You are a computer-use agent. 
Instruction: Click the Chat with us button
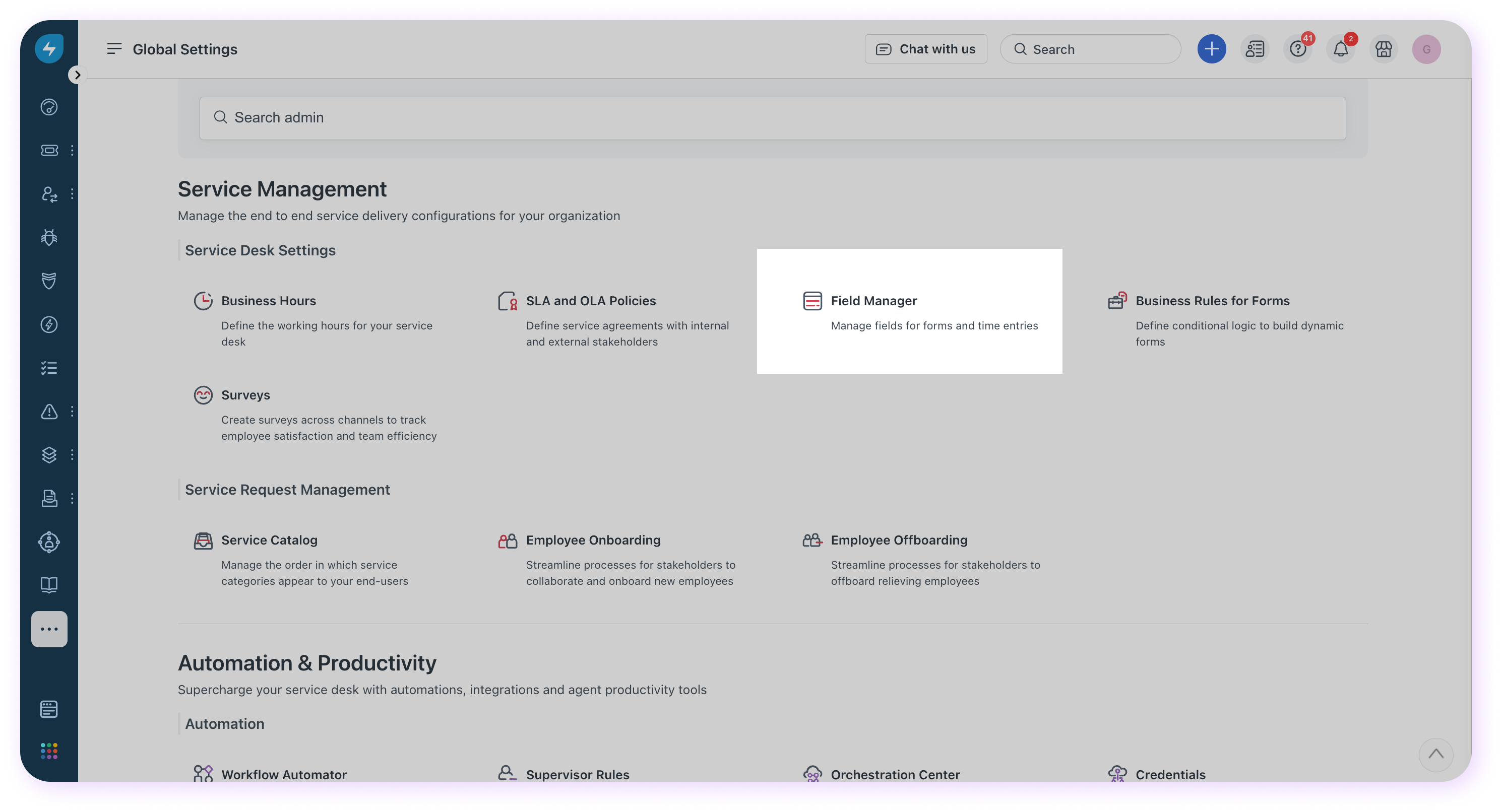tap(925, 49)
